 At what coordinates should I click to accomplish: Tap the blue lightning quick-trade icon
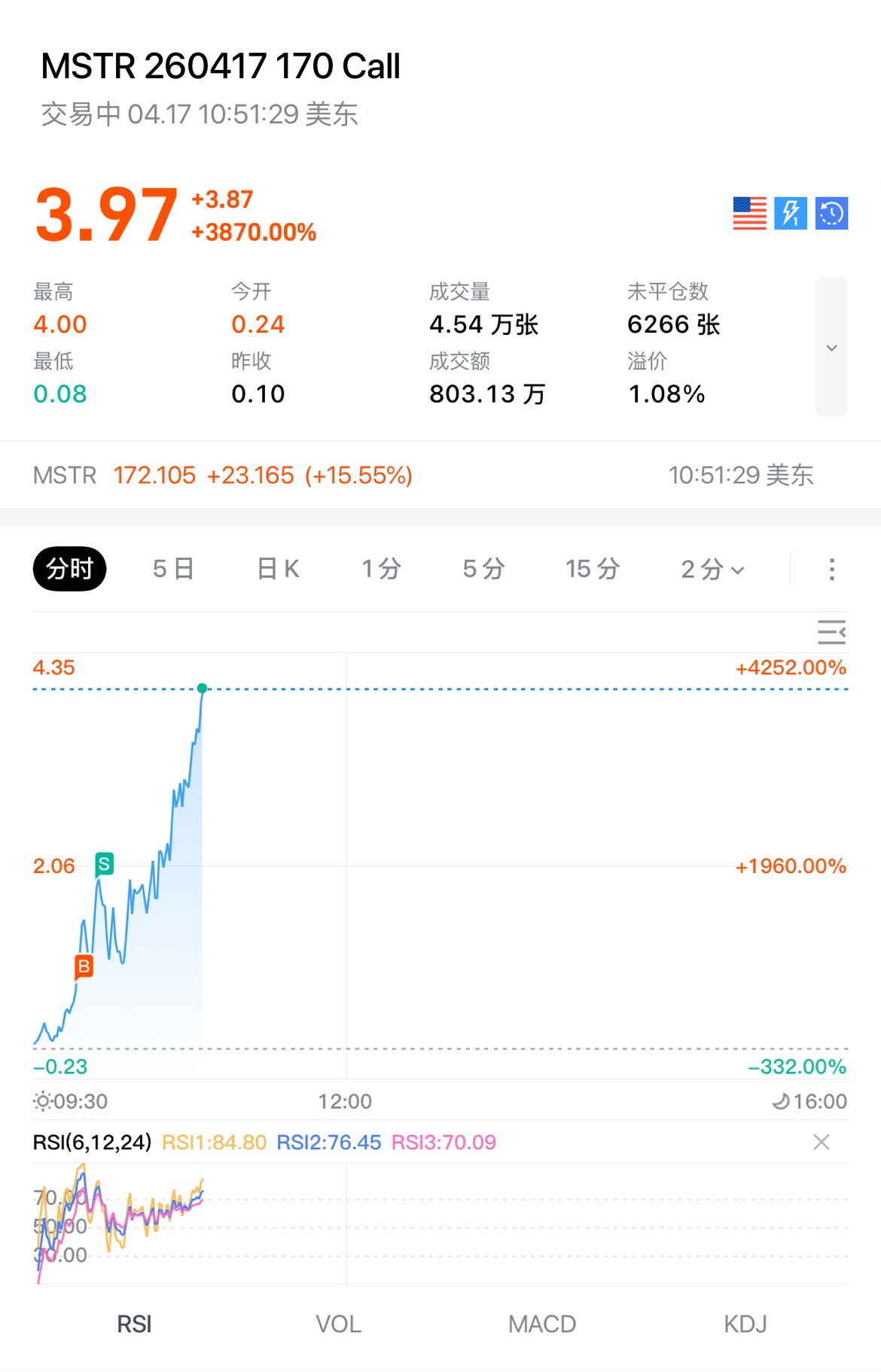(x=791, y=213)
